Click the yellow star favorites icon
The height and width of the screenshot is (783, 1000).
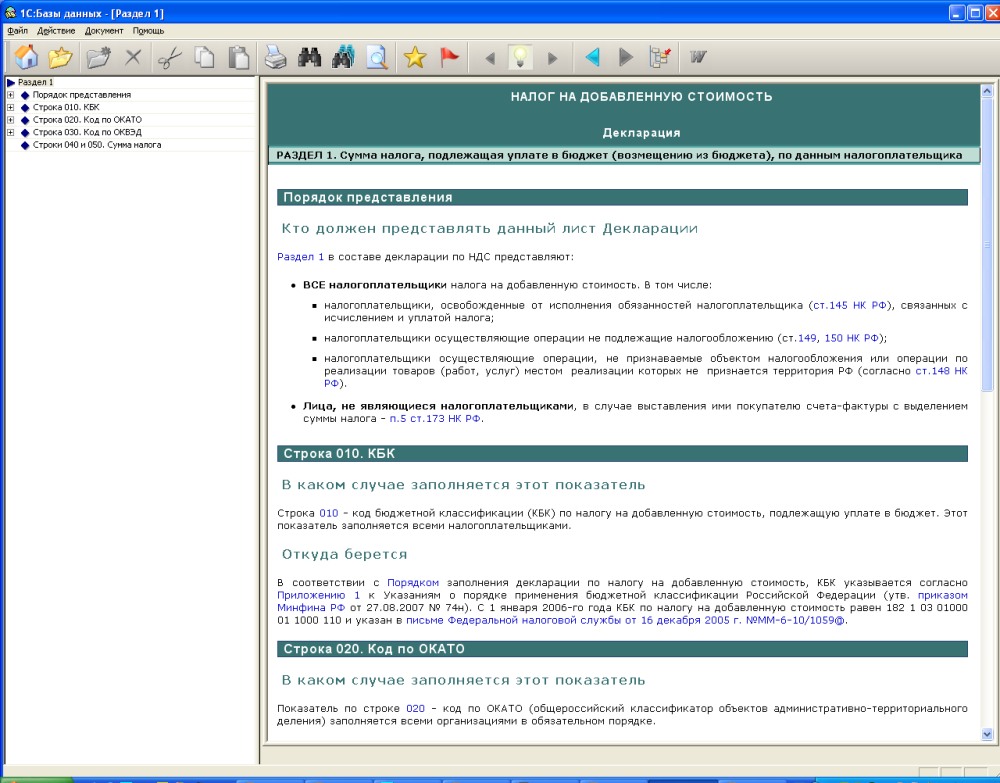click(415, 58)
